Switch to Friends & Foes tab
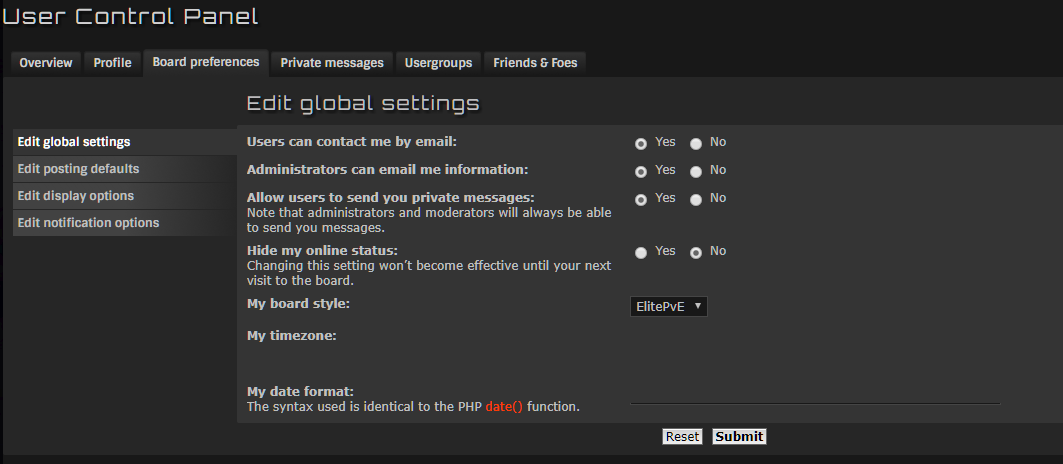This screenshot has width=1063, height=464. [x=535, y=63]
